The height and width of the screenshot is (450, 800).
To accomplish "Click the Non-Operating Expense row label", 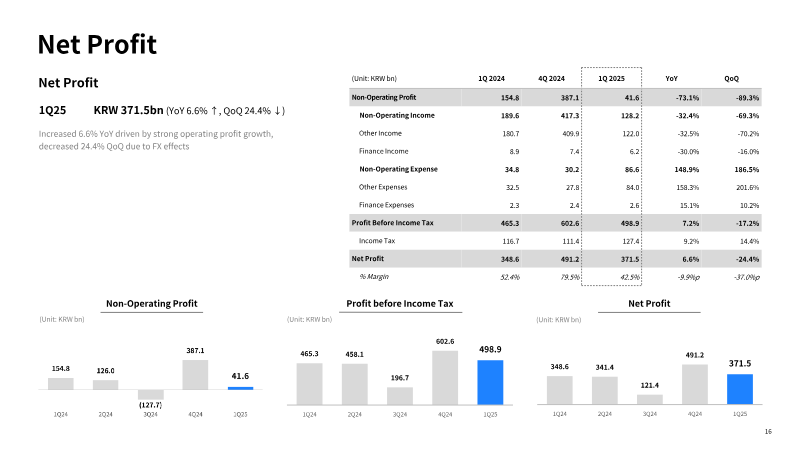I will (x=398, y=169).
